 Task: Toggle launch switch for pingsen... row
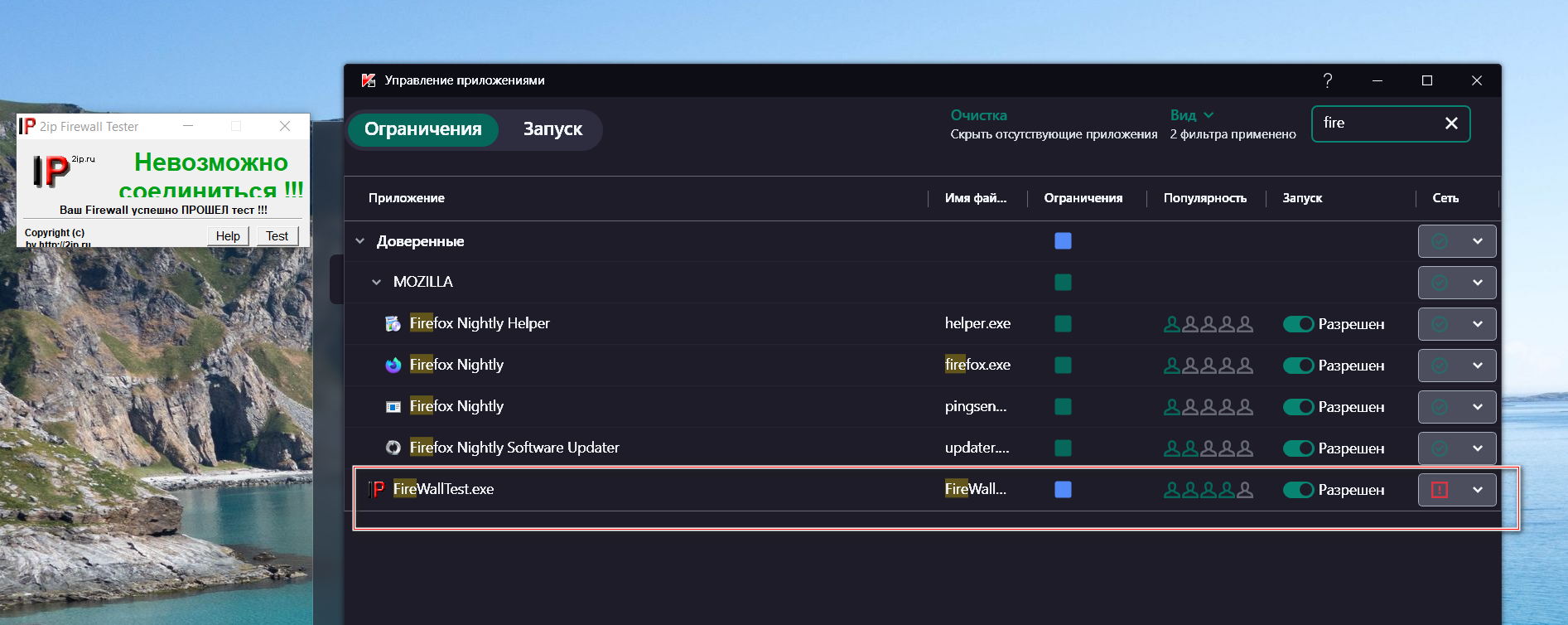(1298, 407)
